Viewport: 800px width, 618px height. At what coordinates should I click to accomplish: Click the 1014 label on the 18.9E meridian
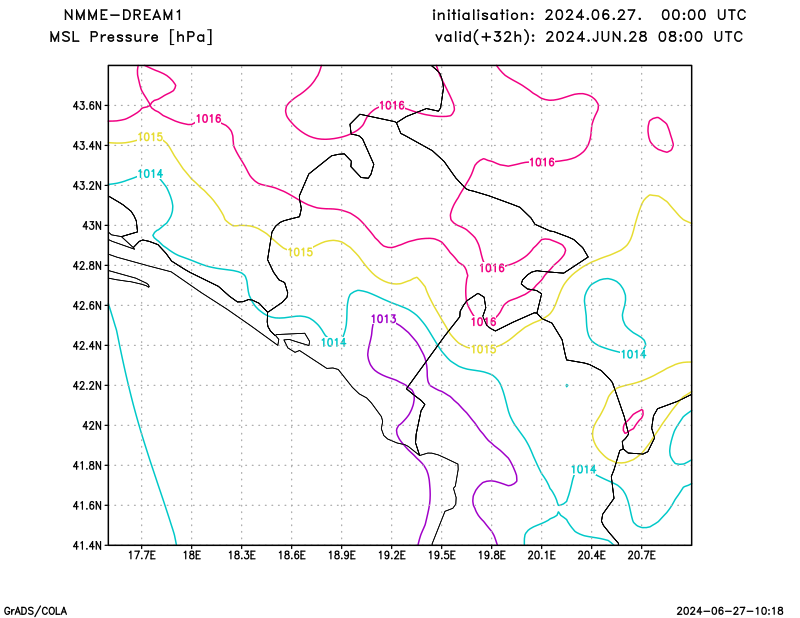pos(334,342)
